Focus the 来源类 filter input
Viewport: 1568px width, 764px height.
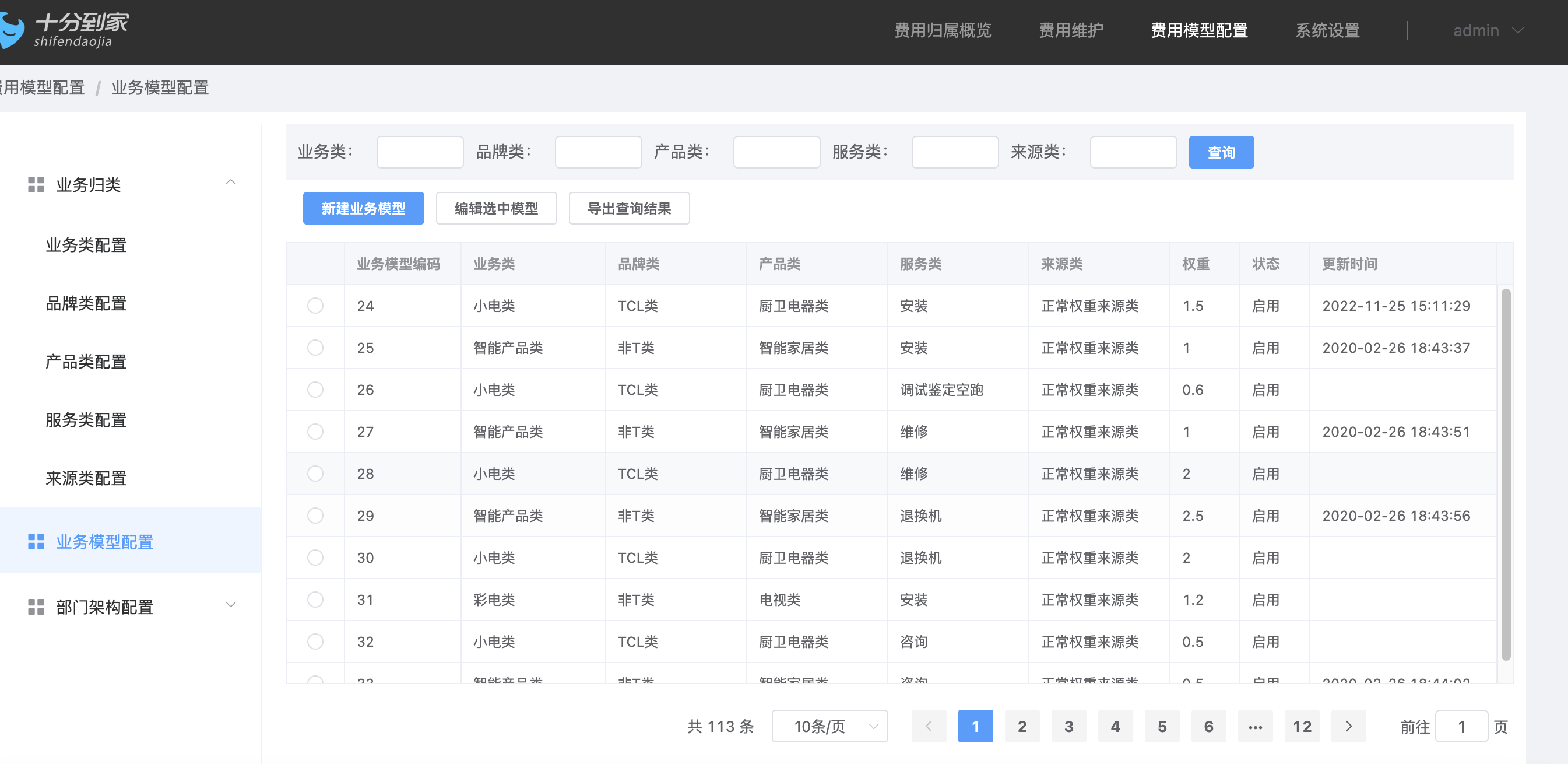(1133, 152)
